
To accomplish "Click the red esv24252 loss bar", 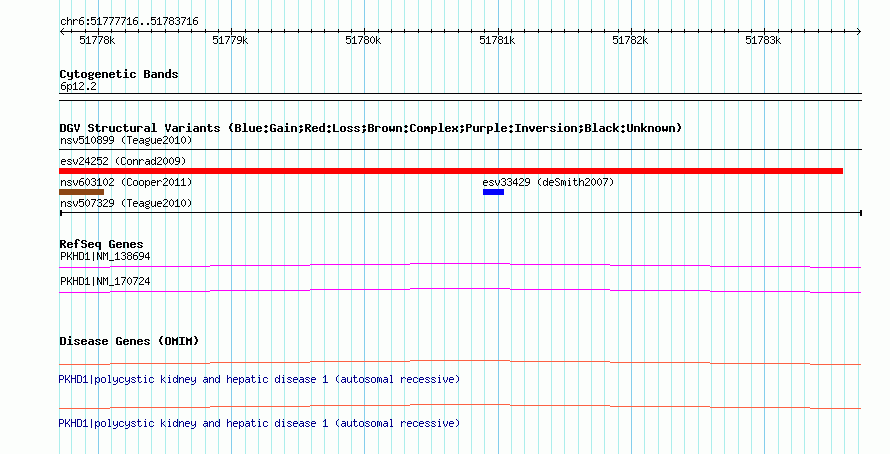I will tap(451, 171).
